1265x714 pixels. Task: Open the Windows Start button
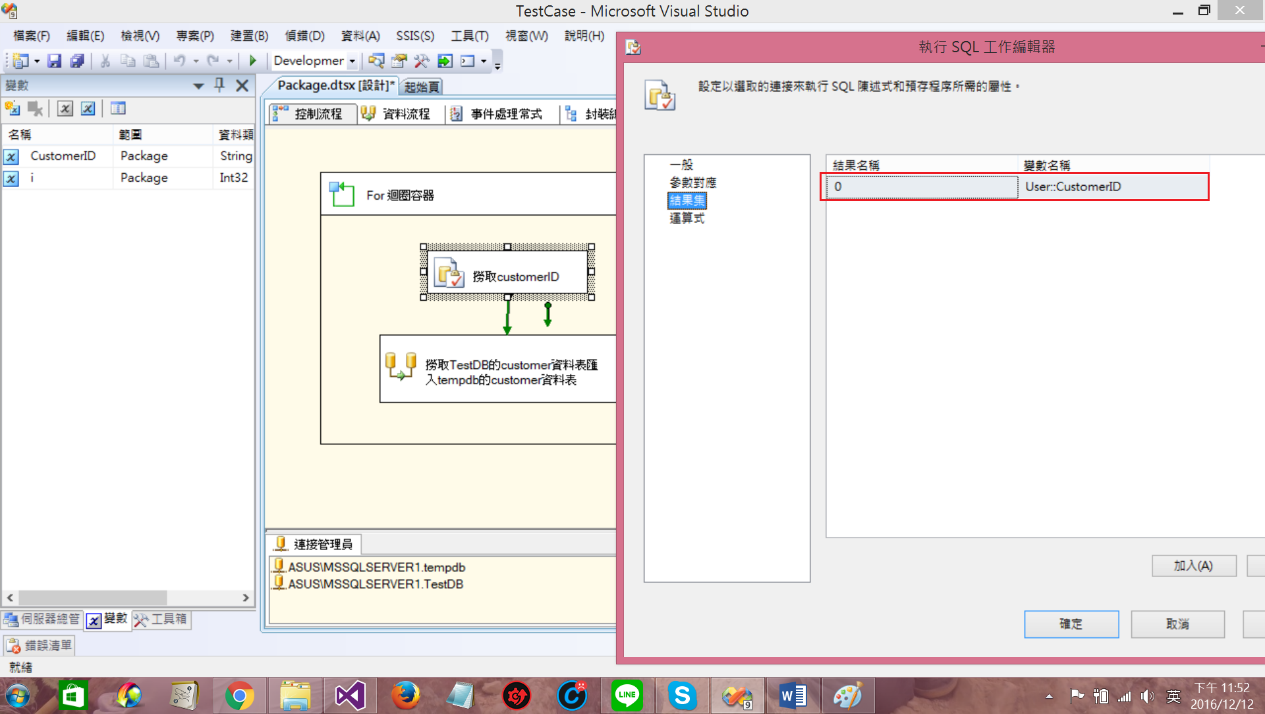18,695
